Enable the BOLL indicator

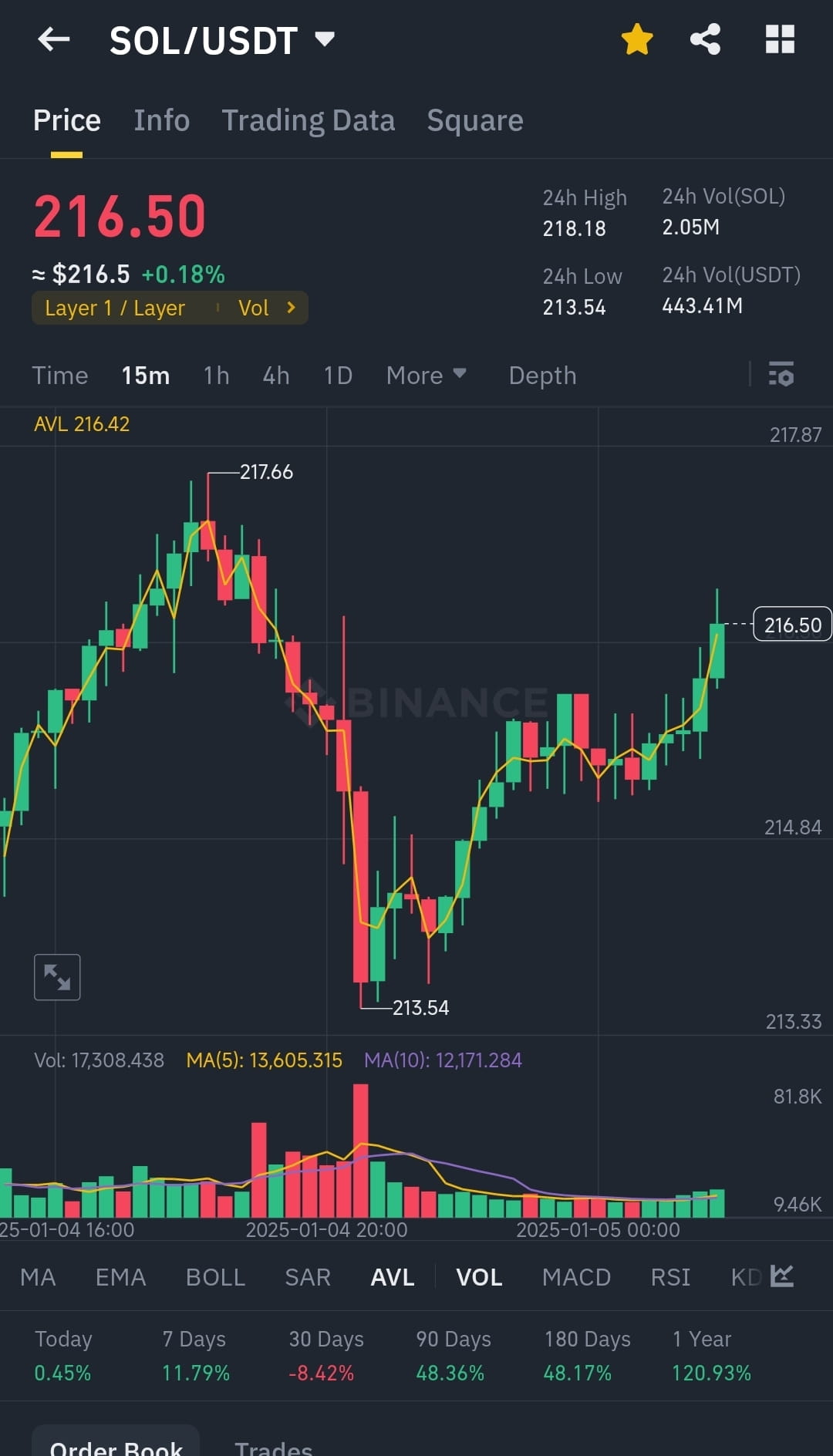coord(215,1277)
